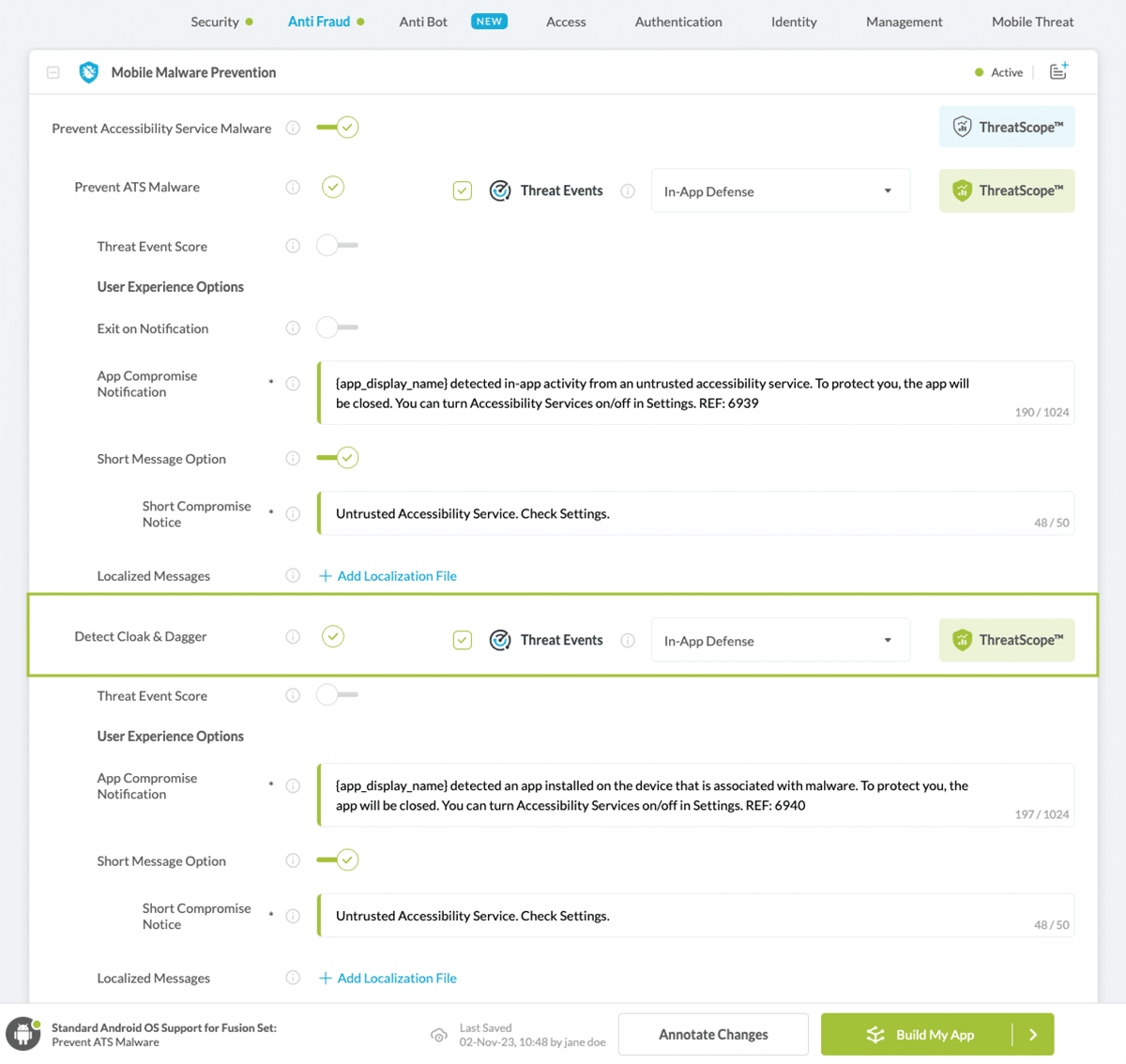
Task: Collapse the Mobile Malware Prevention section
Action: (x=53, y=72)
